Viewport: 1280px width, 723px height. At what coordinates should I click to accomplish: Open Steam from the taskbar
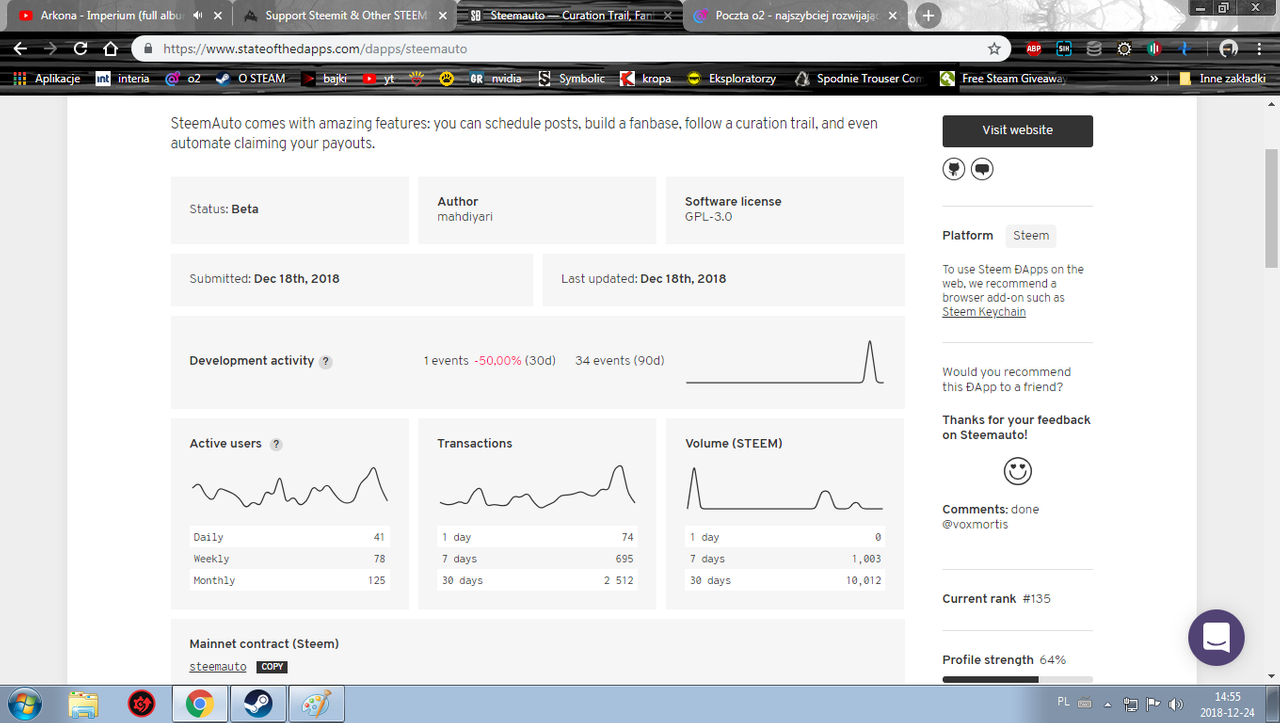click(x=259, y=705)
